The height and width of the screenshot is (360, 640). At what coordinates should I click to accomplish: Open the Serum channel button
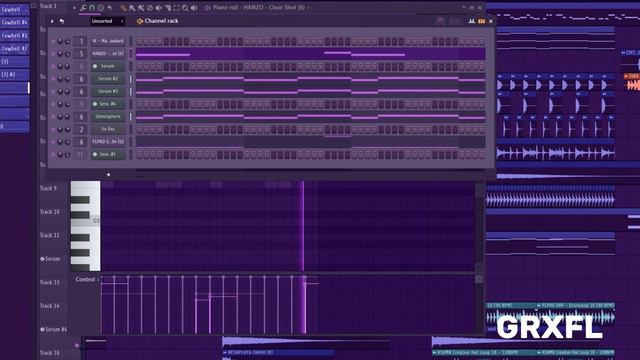pyautogui.click(x=108, y=66)
